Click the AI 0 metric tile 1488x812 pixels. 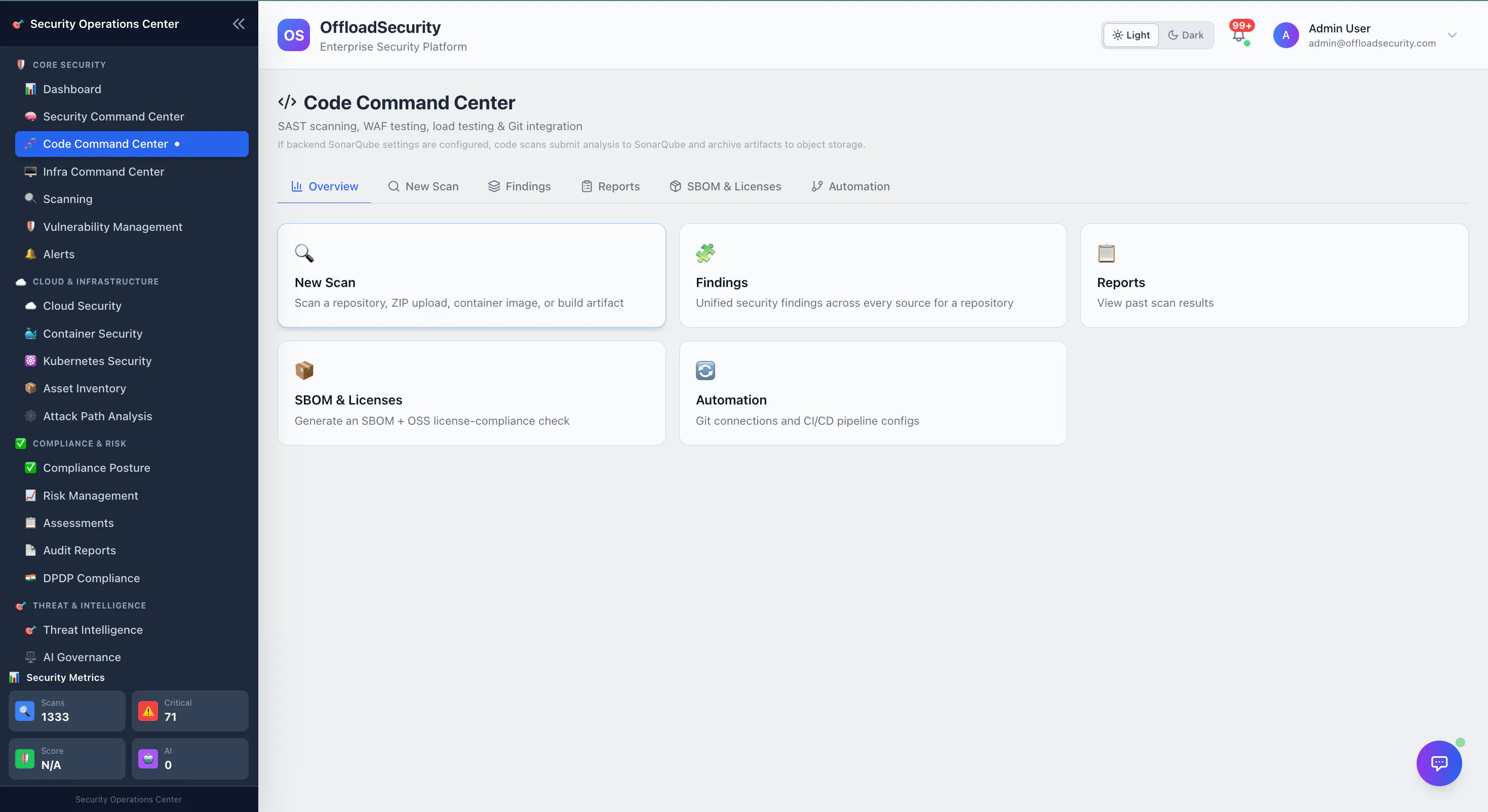tap(190, 759)
